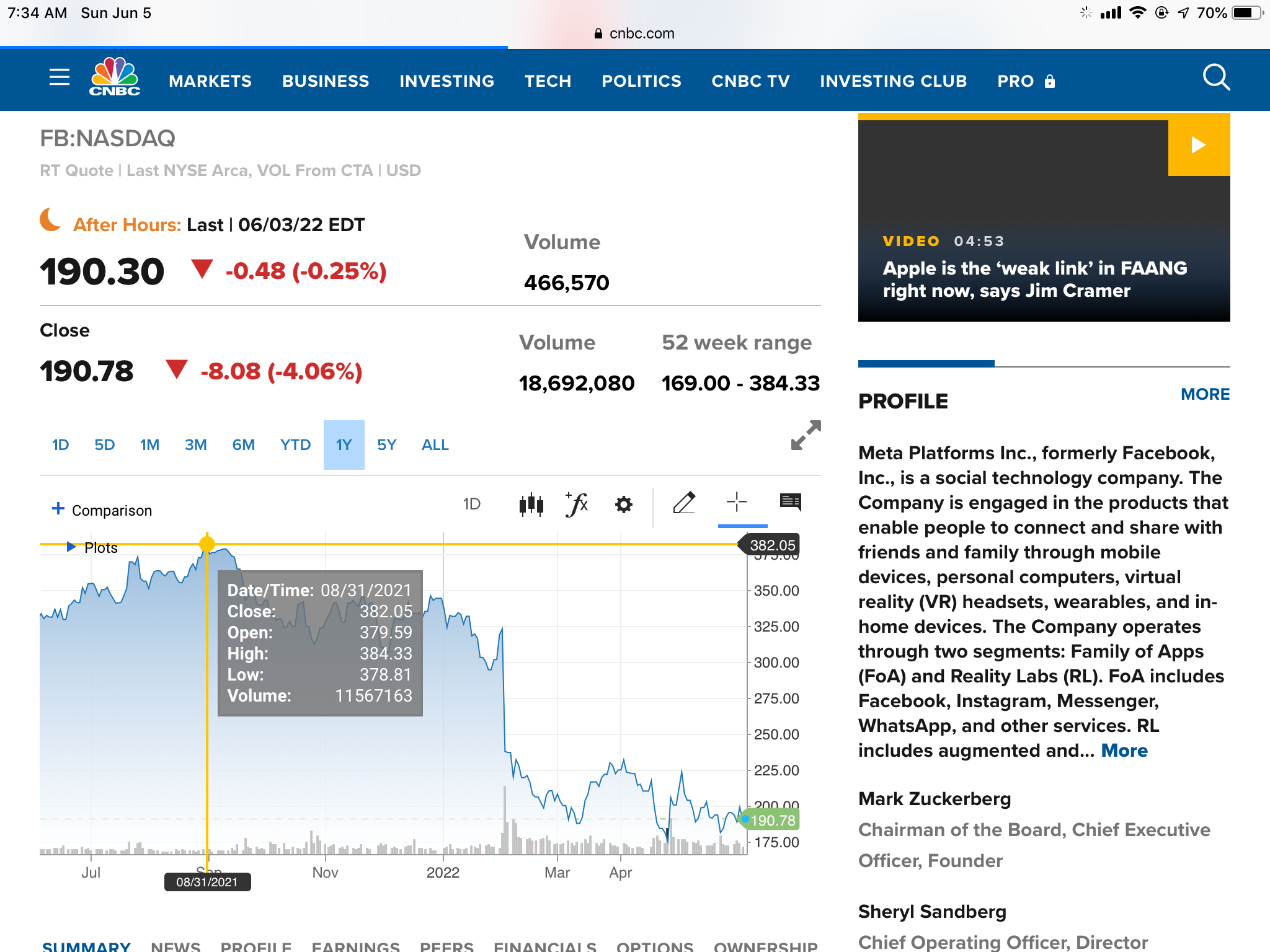Image resolution: width=1270 pixels, height=952 pixels.
Task: Open the FINANCIALS tab
Action: pos(545,946)
